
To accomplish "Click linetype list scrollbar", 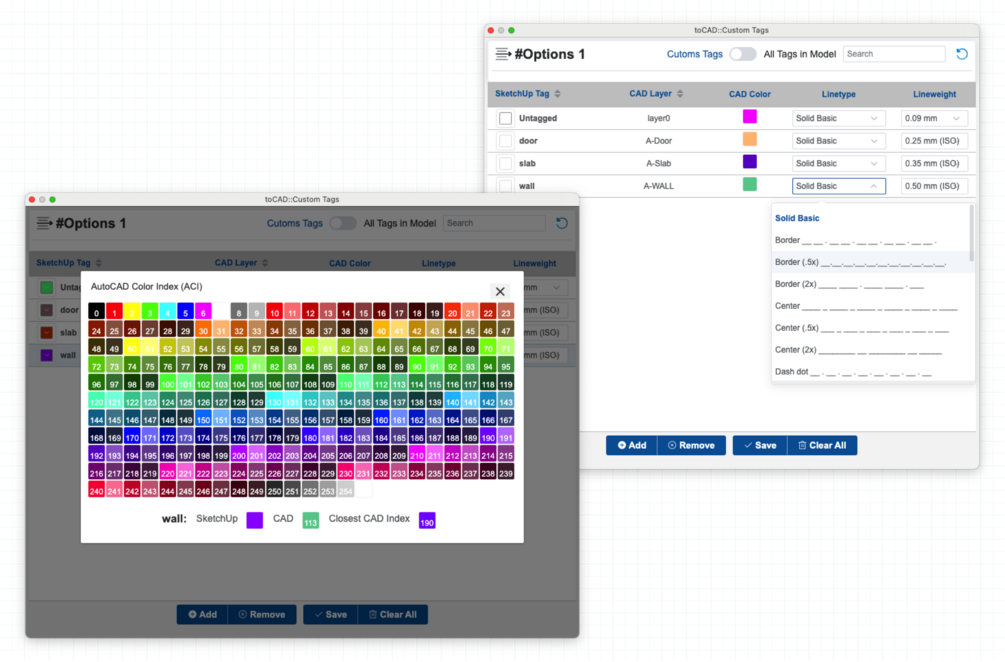I will coord(971,234).
